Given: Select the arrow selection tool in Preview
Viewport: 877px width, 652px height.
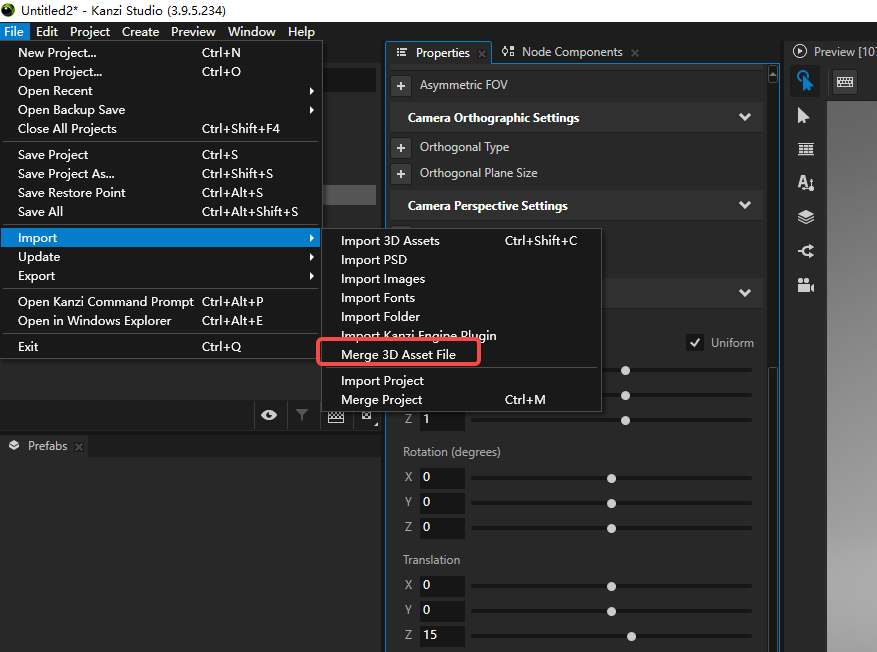Looking at the screenshot, I should [804, 116].
